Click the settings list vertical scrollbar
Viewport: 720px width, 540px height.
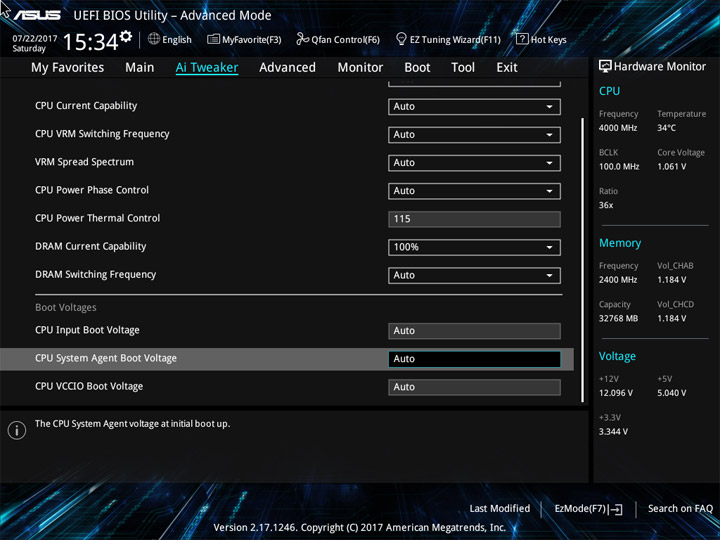(x=583, y=259)
